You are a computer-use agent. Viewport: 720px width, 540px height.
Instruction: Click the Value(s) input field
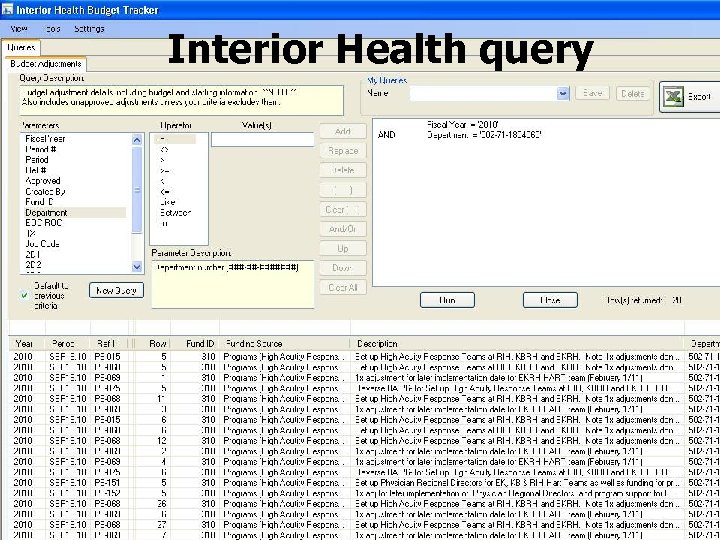click(263, 140)
